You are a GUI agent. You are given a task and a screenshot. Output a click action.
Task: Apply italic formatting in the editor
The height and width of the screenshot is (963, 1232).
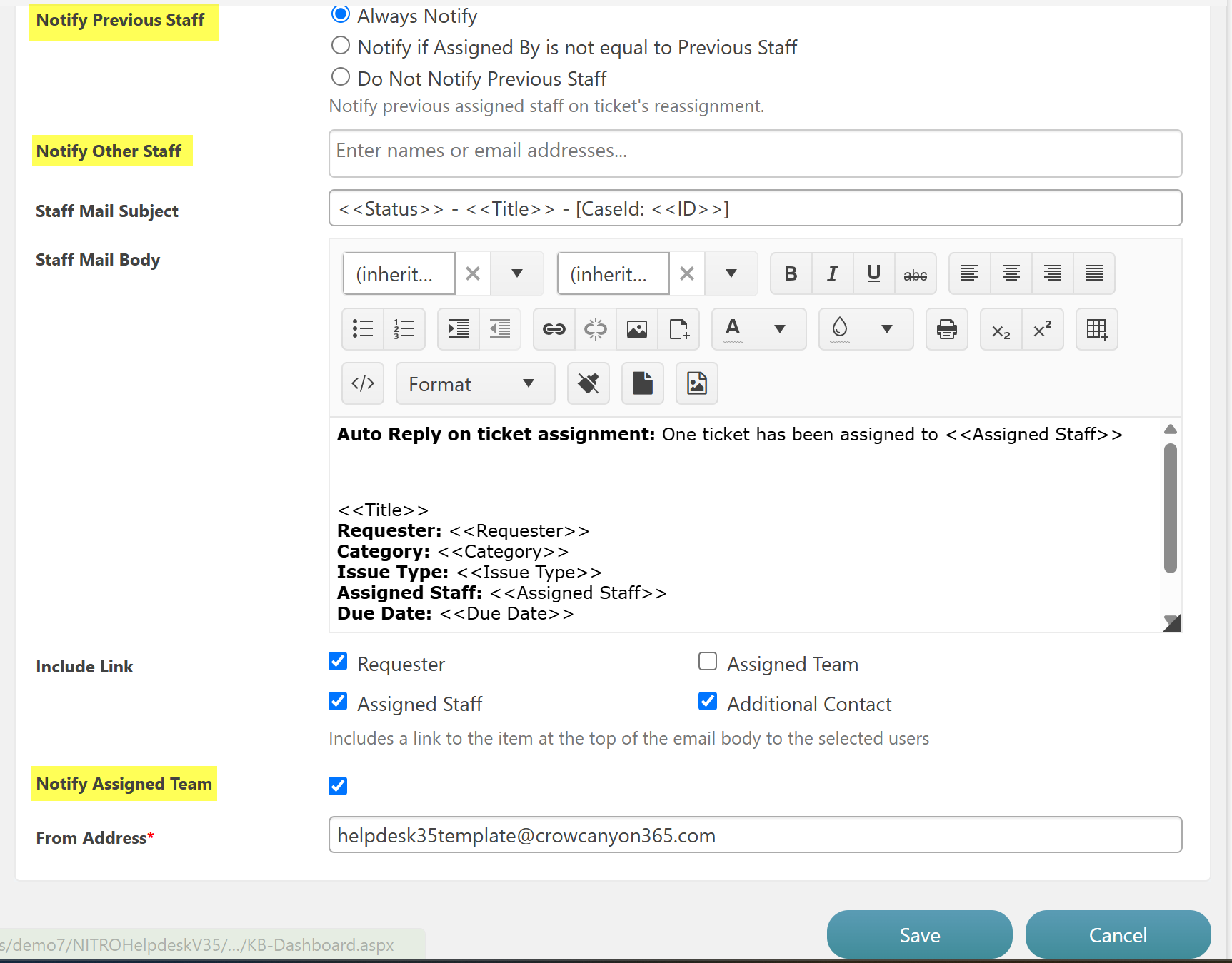832,274
